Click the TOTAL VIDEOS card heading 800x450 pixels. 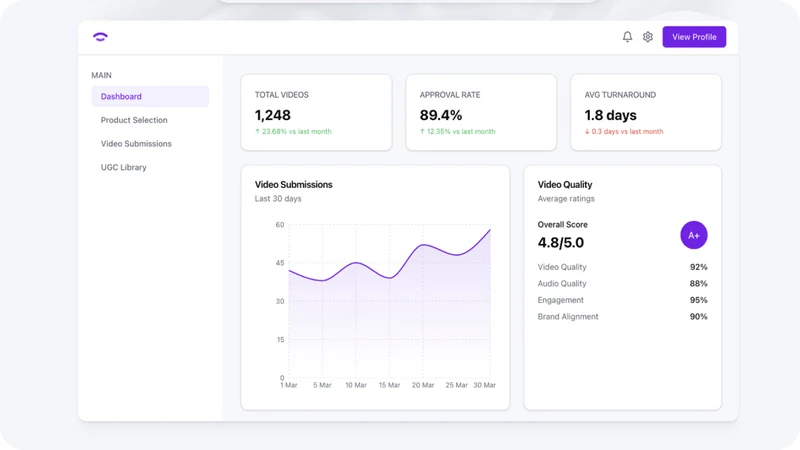click(x=282, y=95)
